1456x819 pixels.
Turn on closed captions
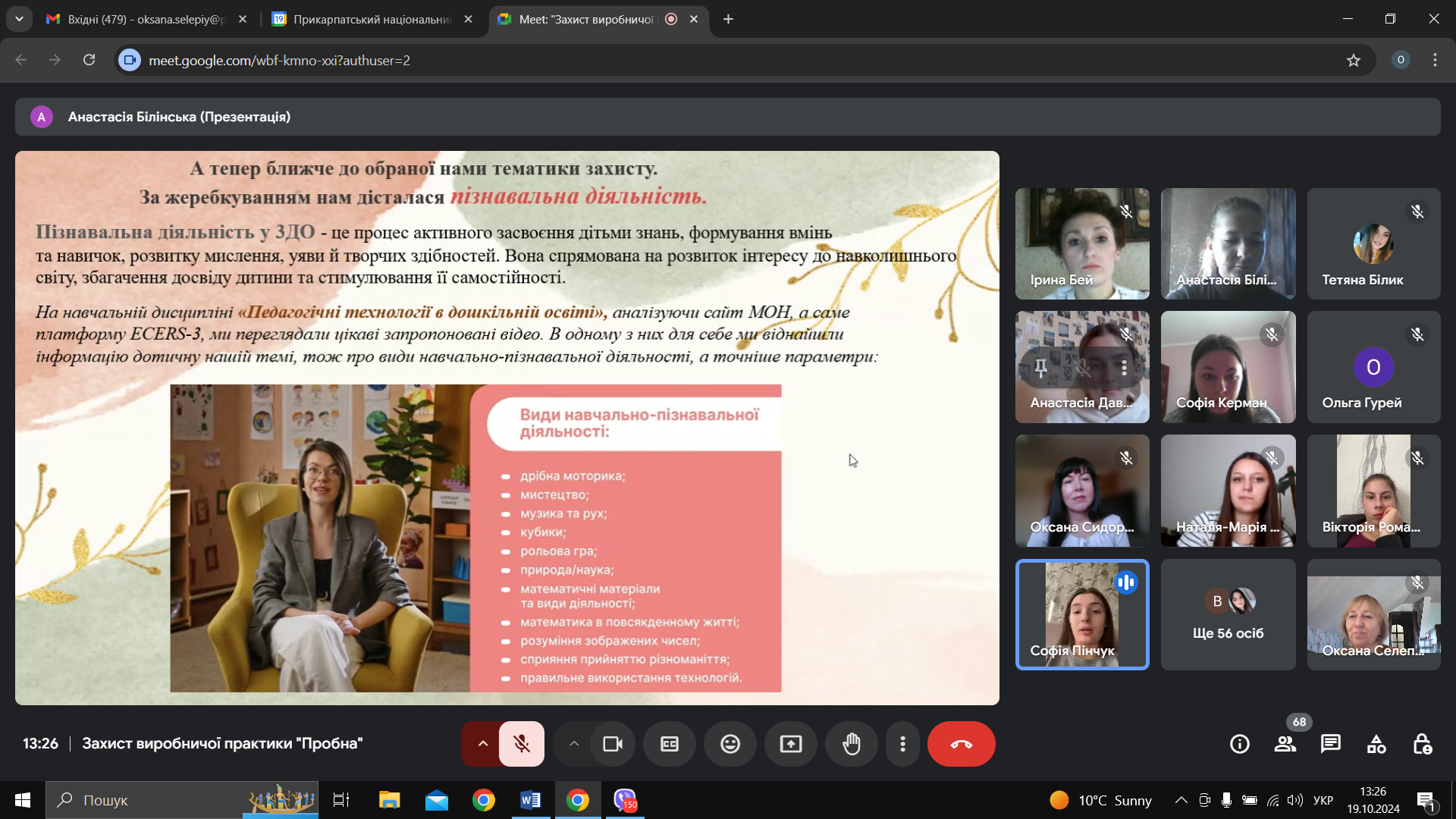[x=669, y=744]
